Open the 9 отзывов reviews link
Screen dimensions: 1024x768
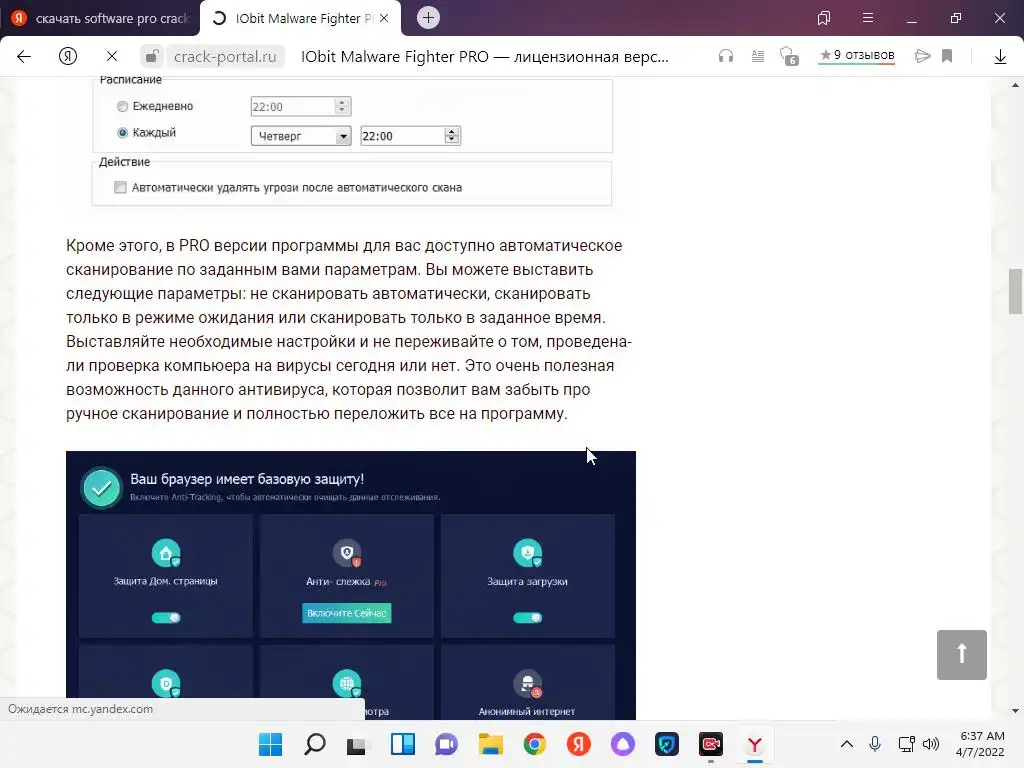857,56
